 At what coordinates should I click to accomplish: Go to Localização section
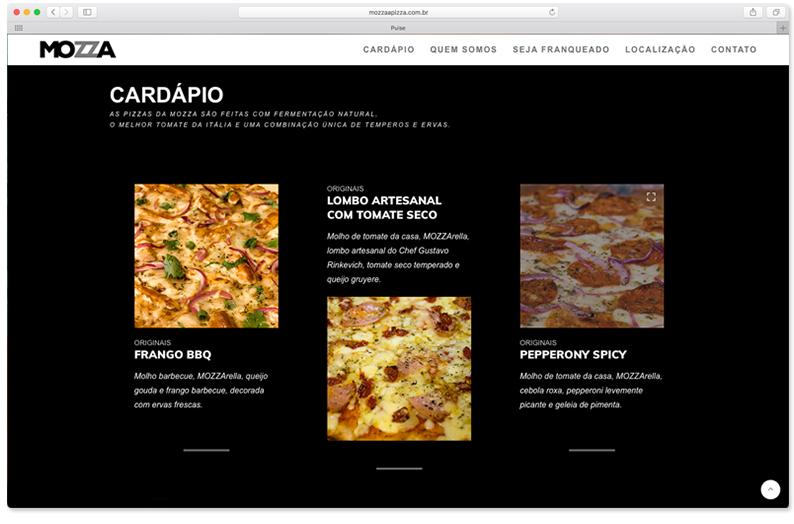pyautogui.click(x=660, y=50)
